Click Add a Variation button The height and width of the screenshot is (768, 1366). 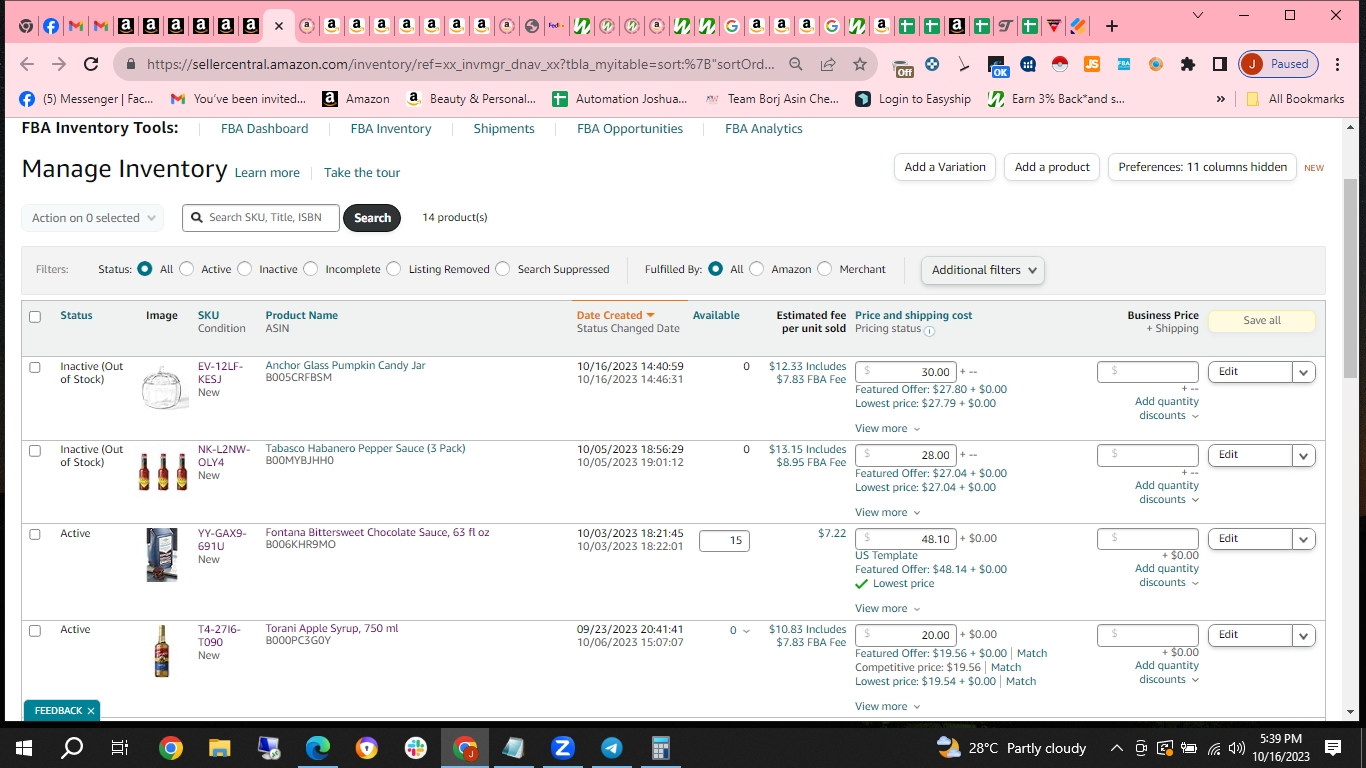coord(945,167)
